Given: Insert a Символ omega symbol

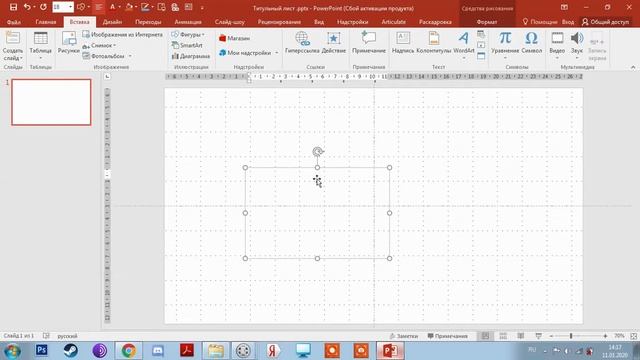Looking at the screenshot, I should (531, 43).
